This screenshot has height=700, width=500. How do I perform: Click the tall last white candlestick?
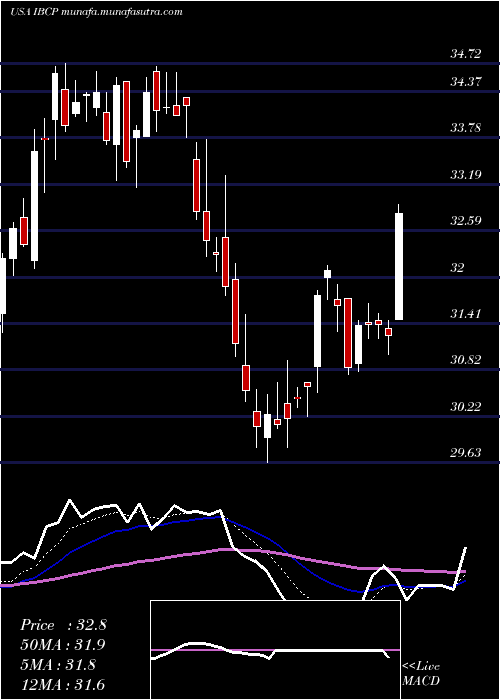(399, 262)
